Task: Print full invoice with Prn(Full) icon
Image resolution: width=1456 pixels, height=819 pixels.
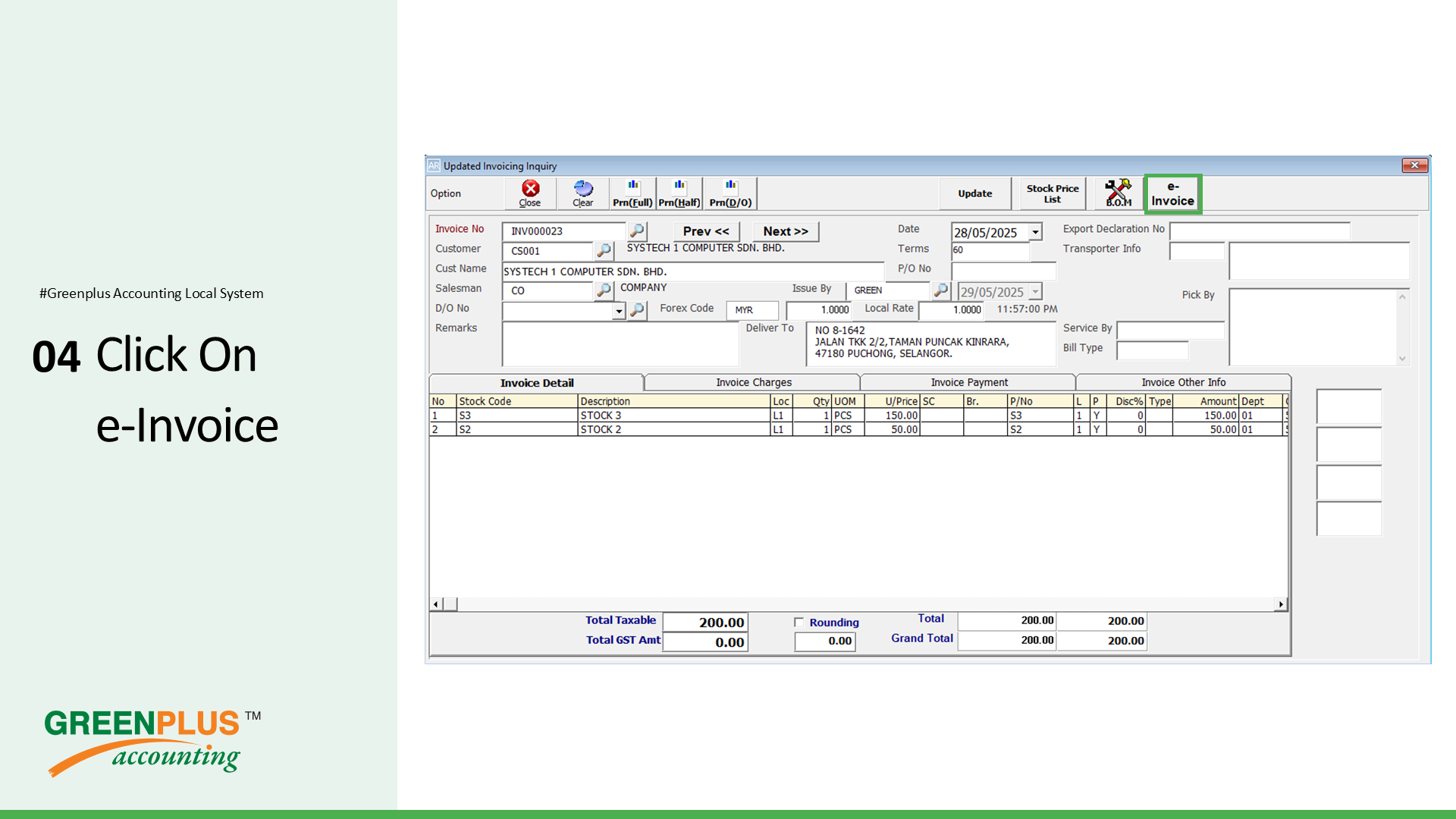Action: (632, 193)
